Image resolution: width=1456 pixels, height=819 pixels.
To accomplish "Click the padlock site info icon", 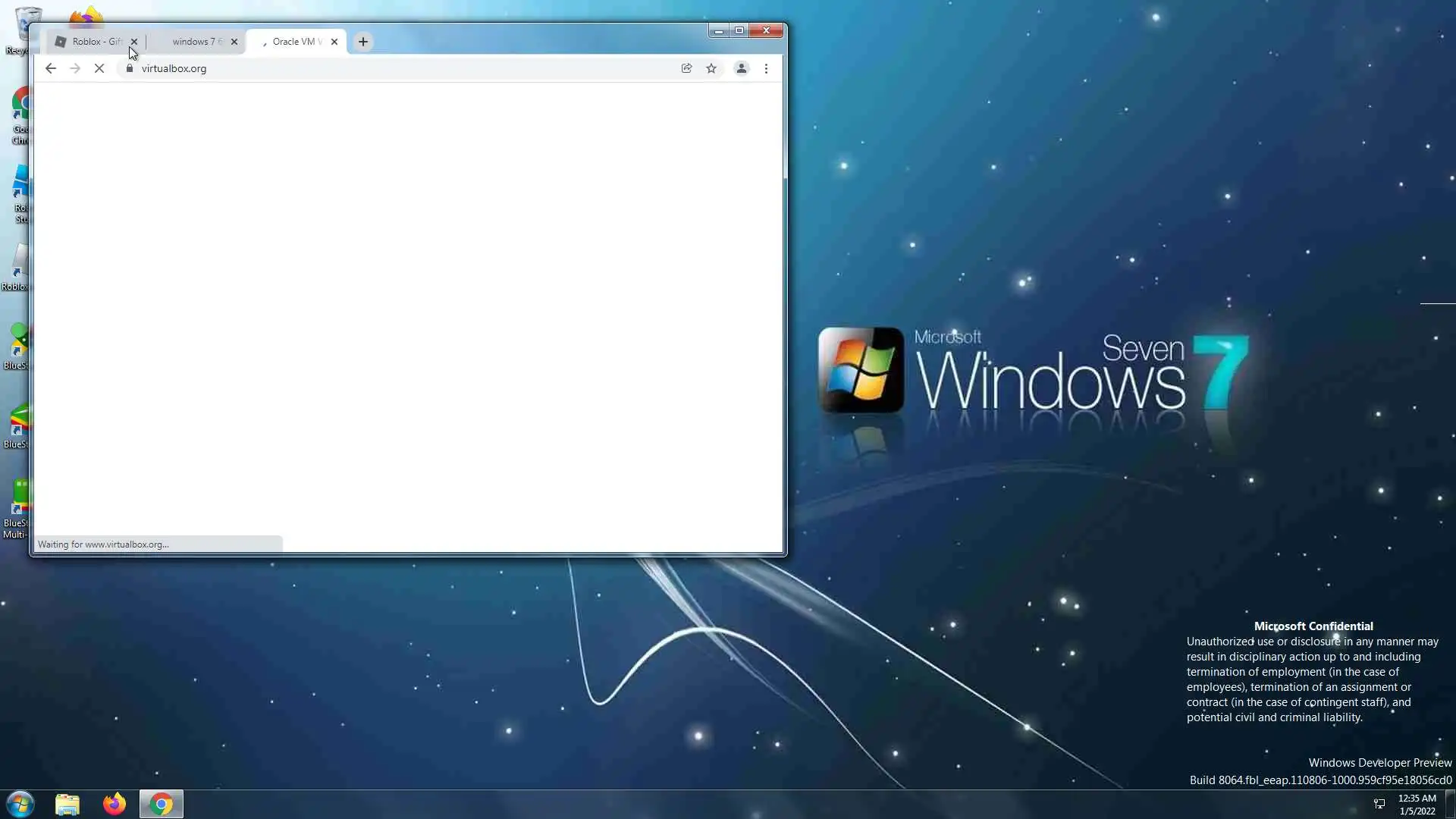I will [x=130, y=68].
